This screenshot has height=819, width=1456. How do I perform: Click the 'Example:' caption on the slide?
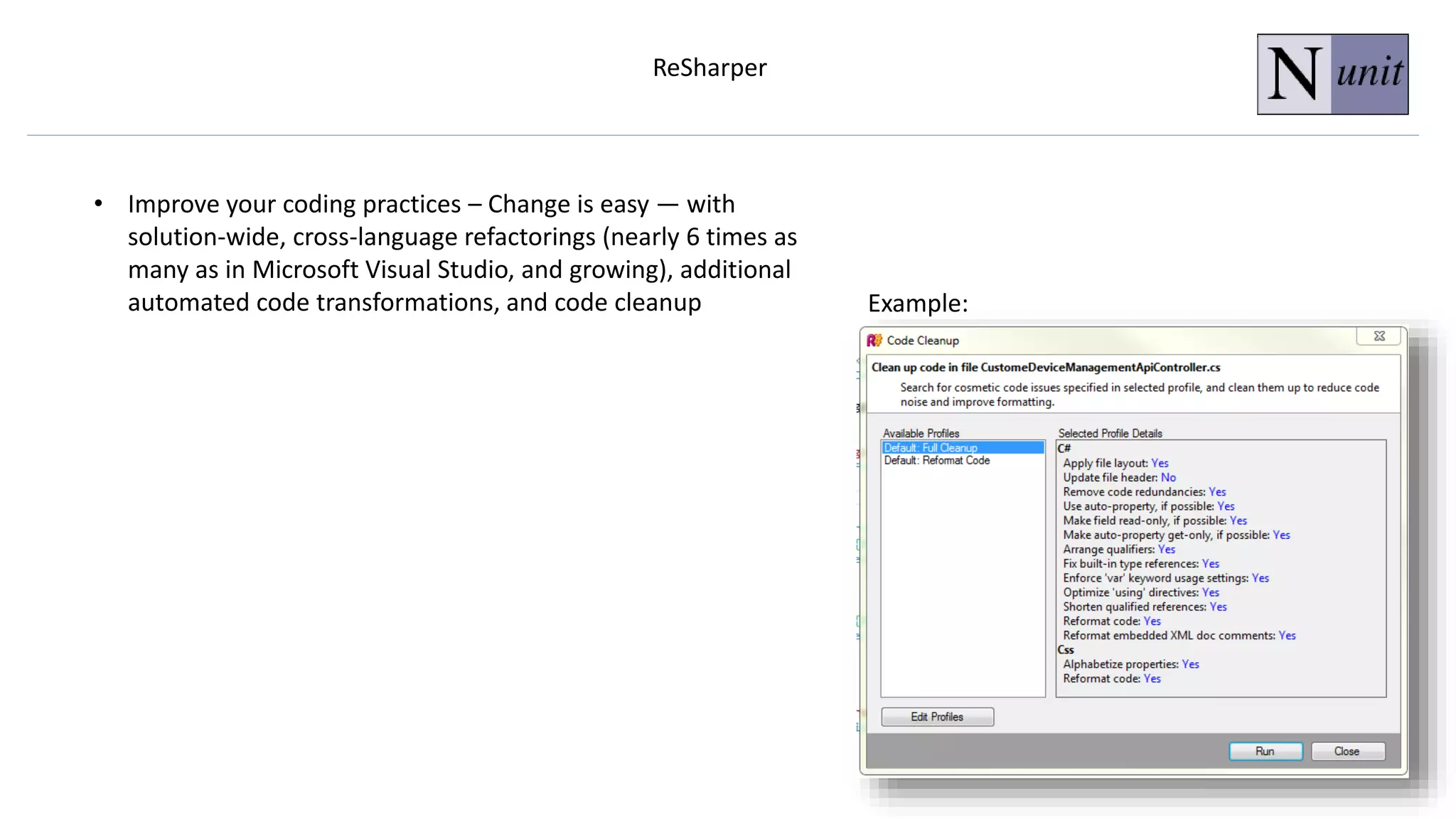[918, 304]
